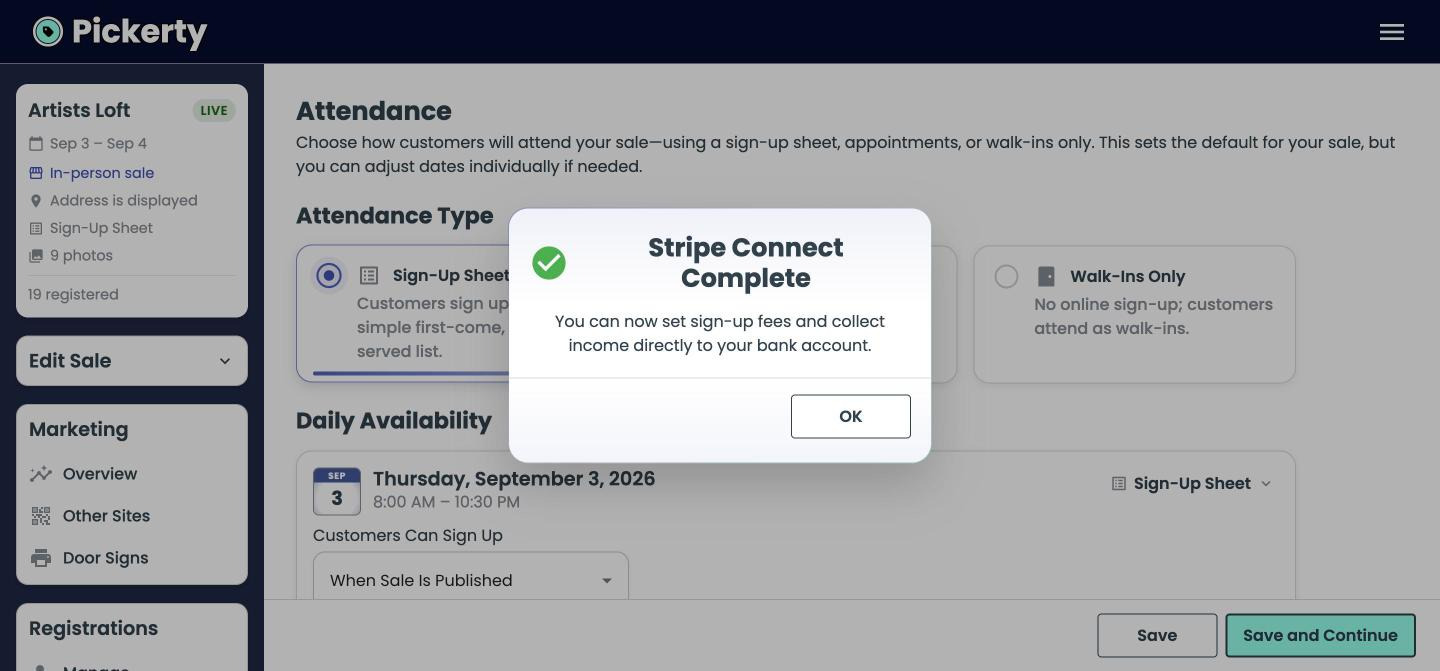Select the Sign-Up Sheet radio button
The height and width of the screenshot is (671, 1440).
coord(329,276)
